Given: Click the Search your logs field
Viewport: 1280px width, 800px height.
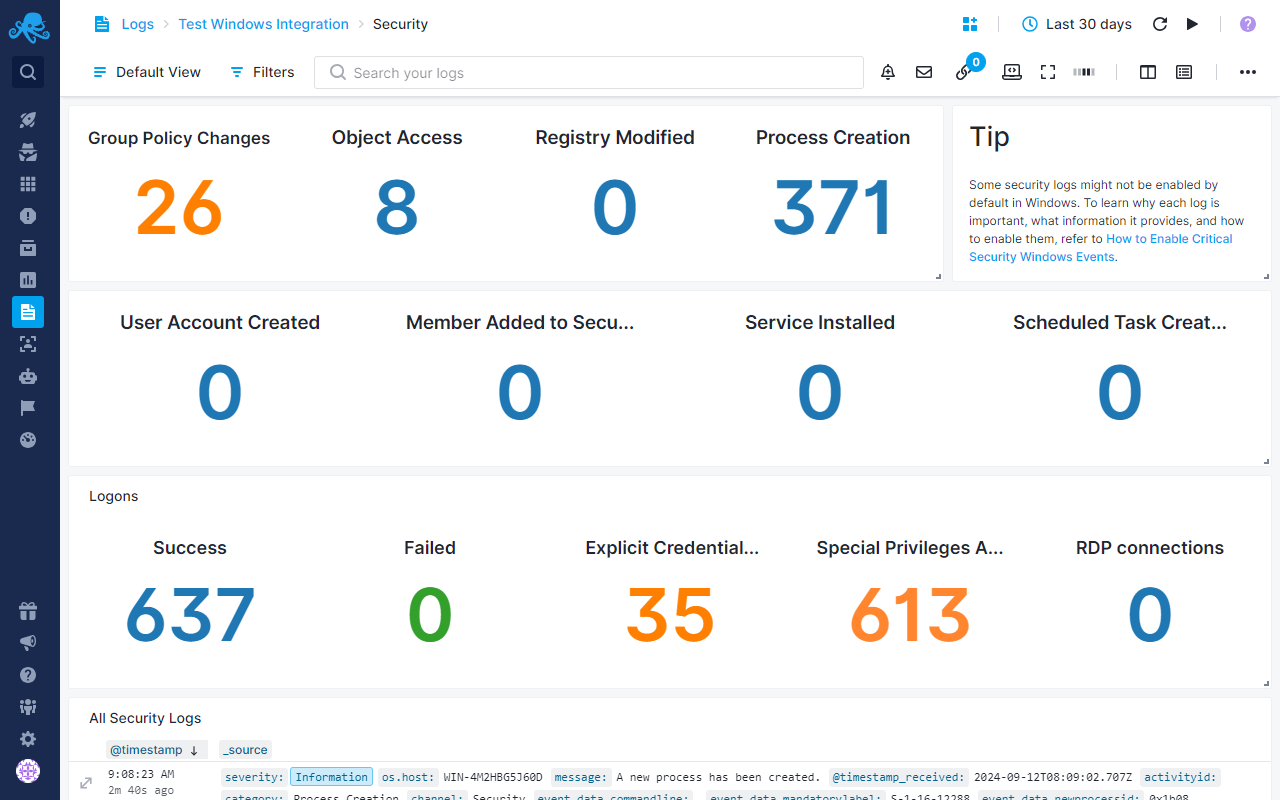Looking at the screenshot, I should [x=589, y=72].
